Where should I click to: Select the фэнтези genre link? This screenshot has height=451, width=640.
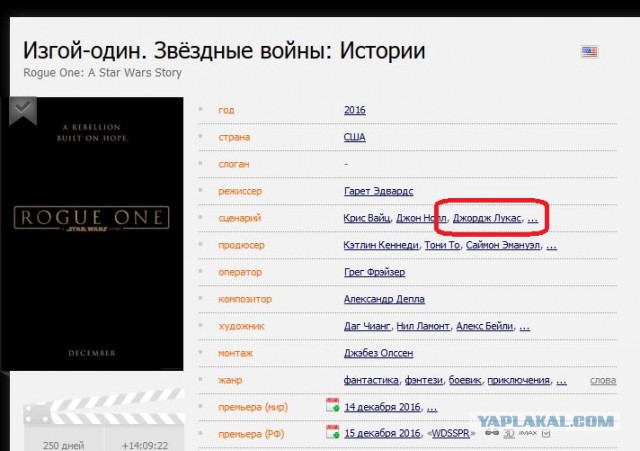(x=424, y=380)
